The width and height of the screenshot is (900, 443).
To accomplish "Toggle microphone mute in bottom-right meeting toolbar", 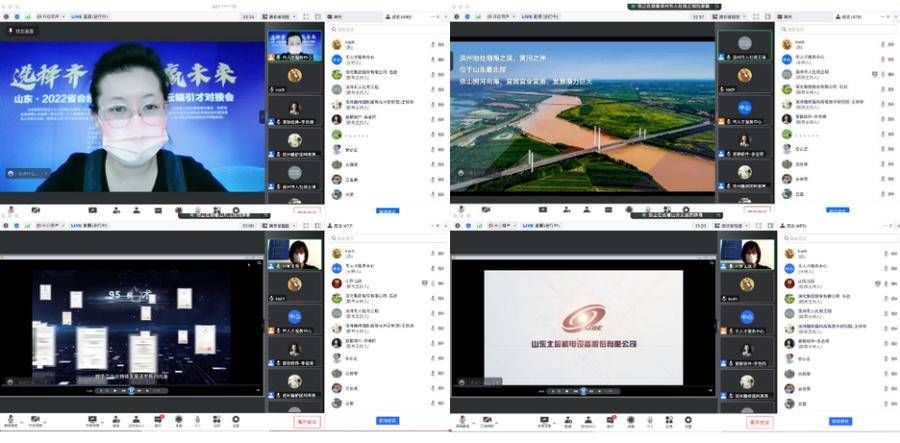I will pyautogui.click(x=461, y=420).
